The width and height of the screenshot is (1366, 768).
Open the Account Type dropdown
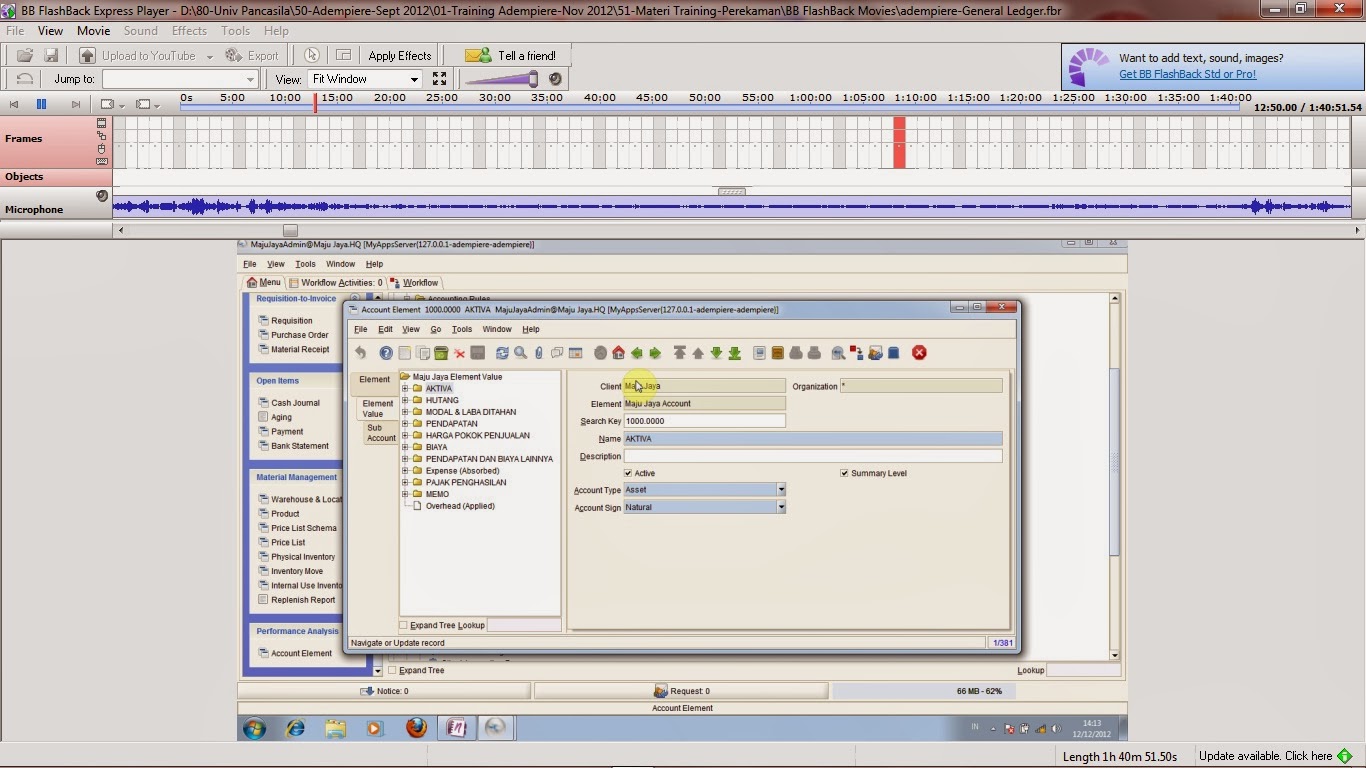click(x=781, y=490)
